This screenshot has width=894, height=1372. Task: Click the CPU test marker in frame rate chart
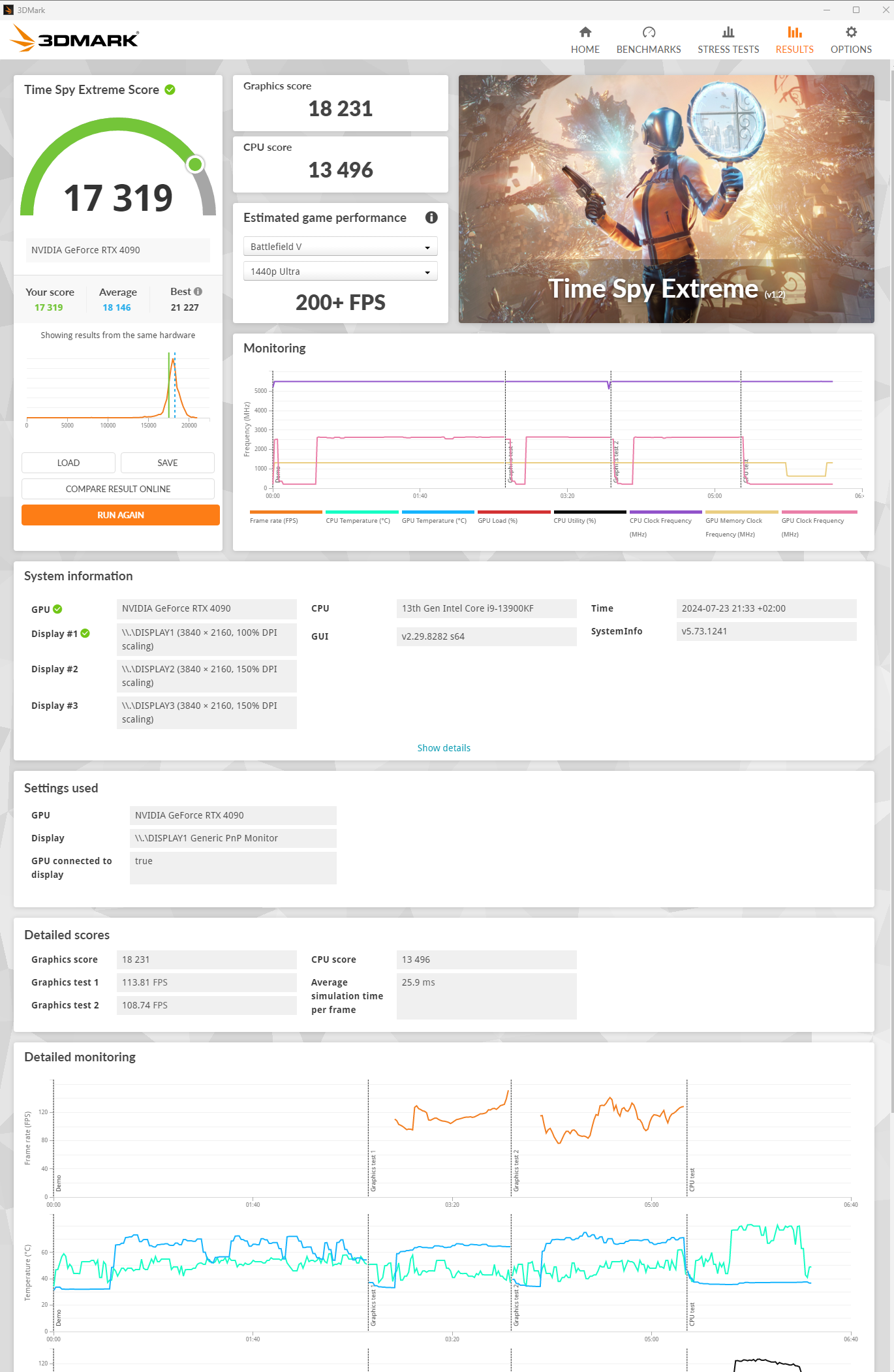point(692,1179)
